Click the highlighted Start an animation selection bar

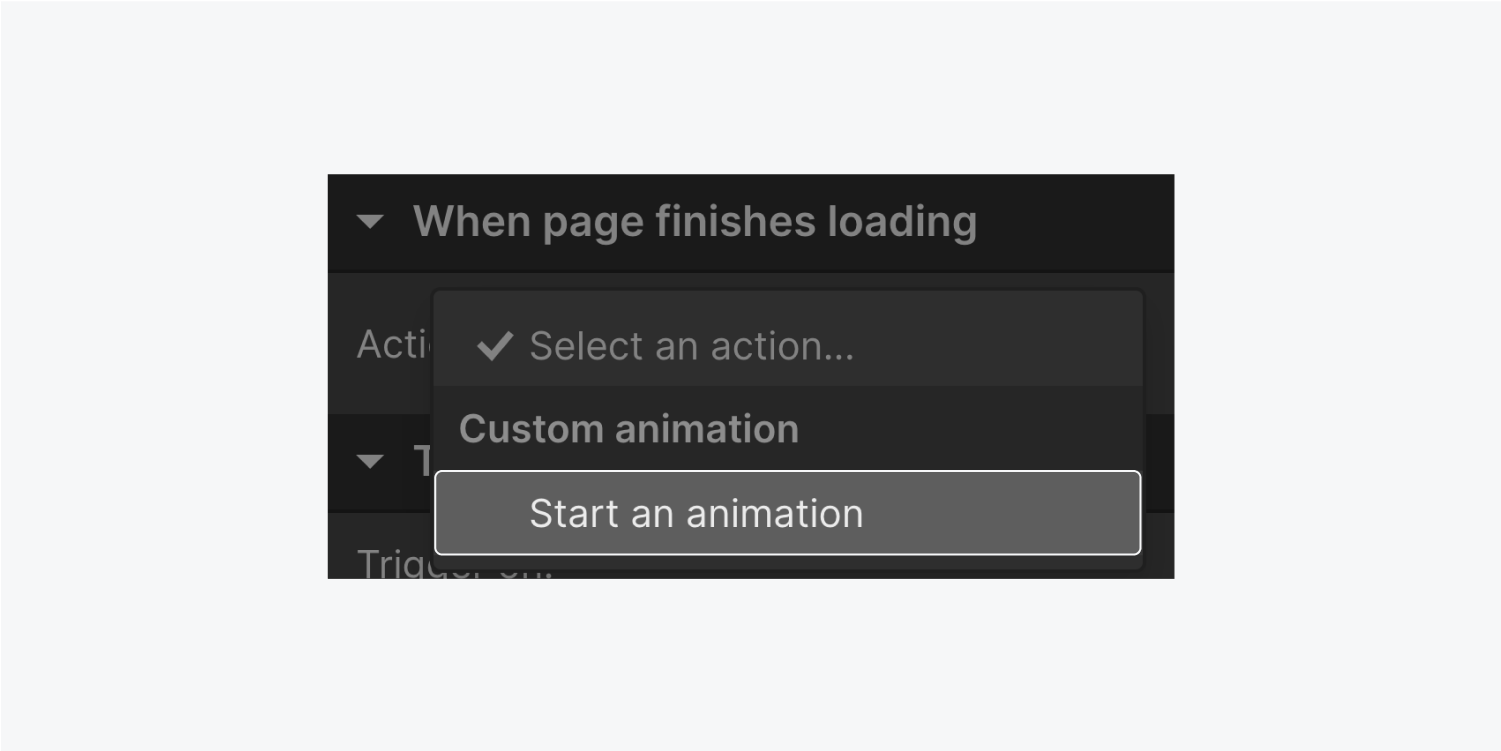pyautogui.click(x=788, y=513)
